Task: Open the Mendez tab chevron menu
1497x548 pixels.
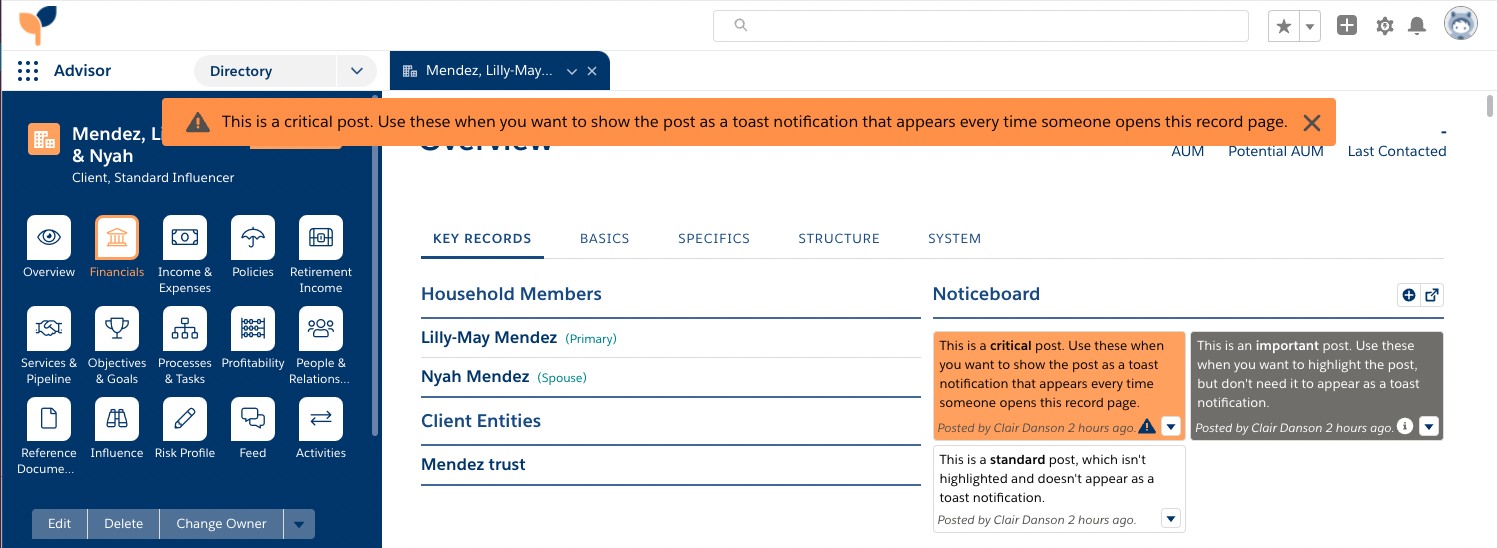Action: tap(572, 71)
